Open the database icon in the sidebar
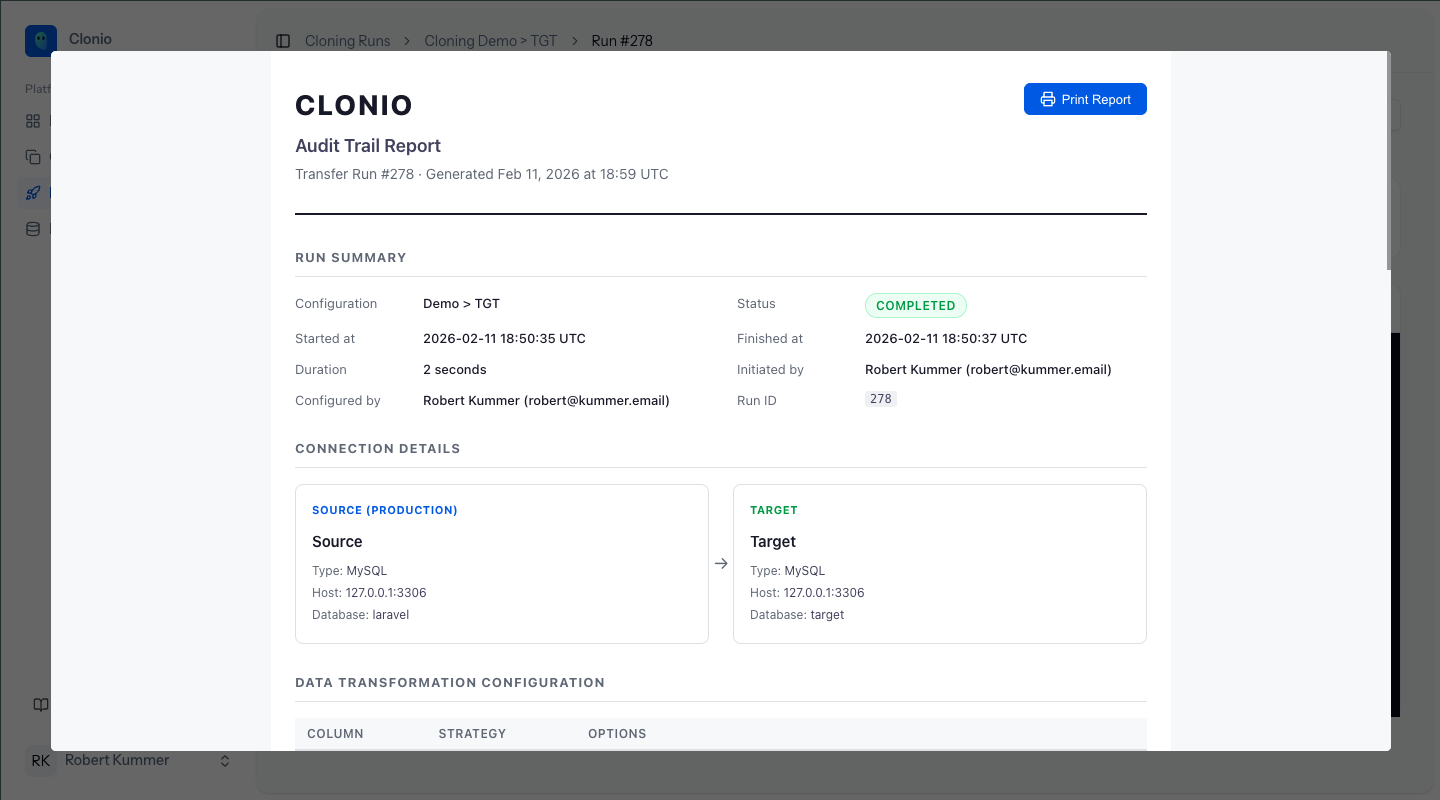 (x=33, y=228)
